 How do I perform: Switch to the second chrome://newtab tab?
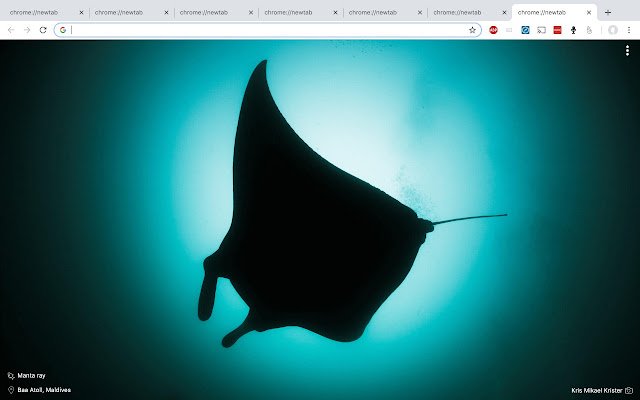coord(131,13)
